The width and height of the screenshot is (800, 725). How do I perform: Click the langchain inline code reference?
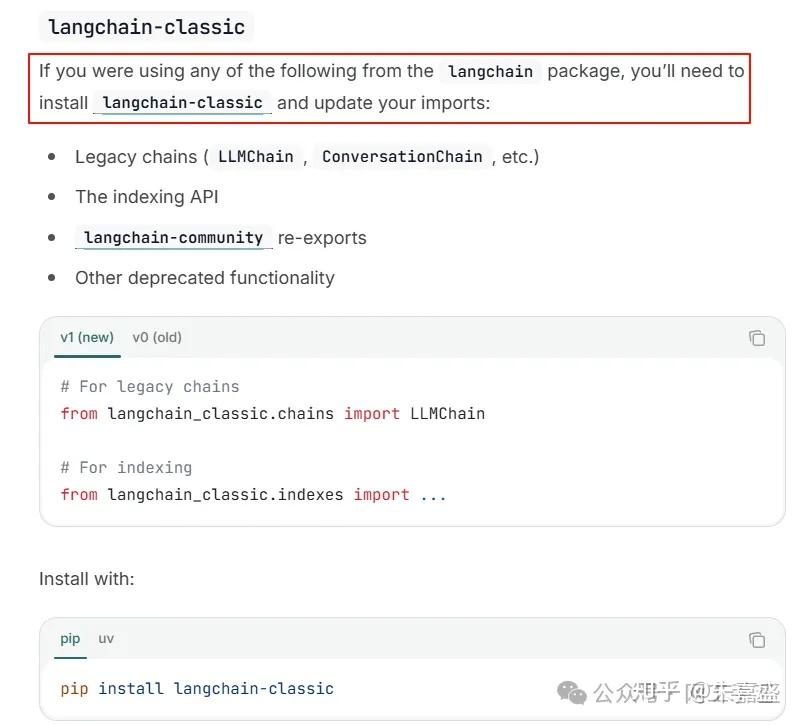[490, 71]
